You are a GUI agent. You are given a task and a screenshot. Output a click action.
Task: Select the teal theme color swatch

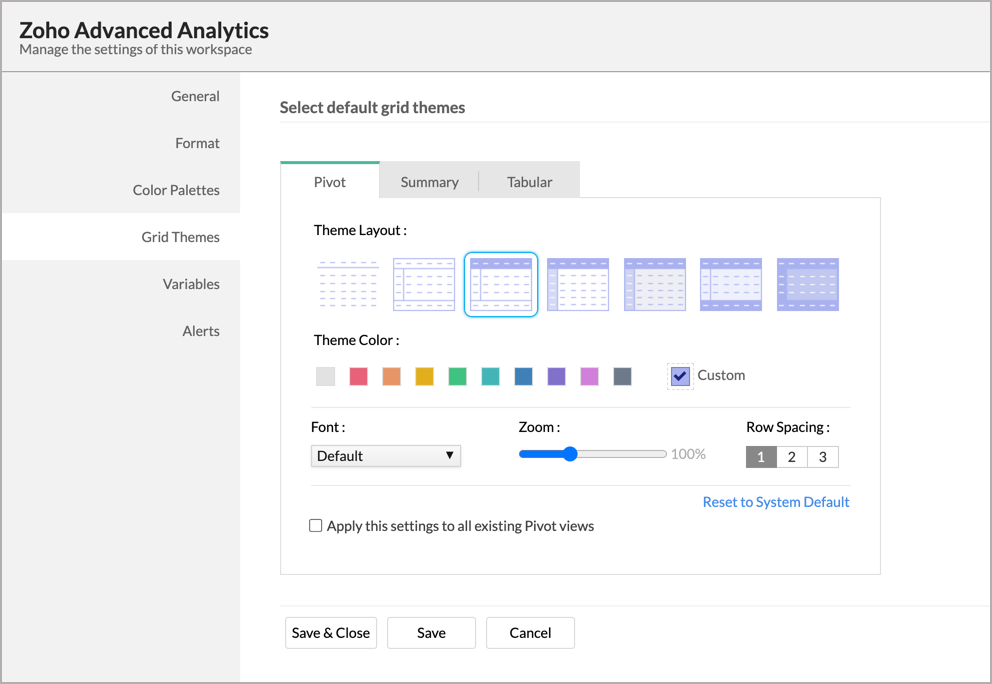pyautogui.click(x=490, y=376)
